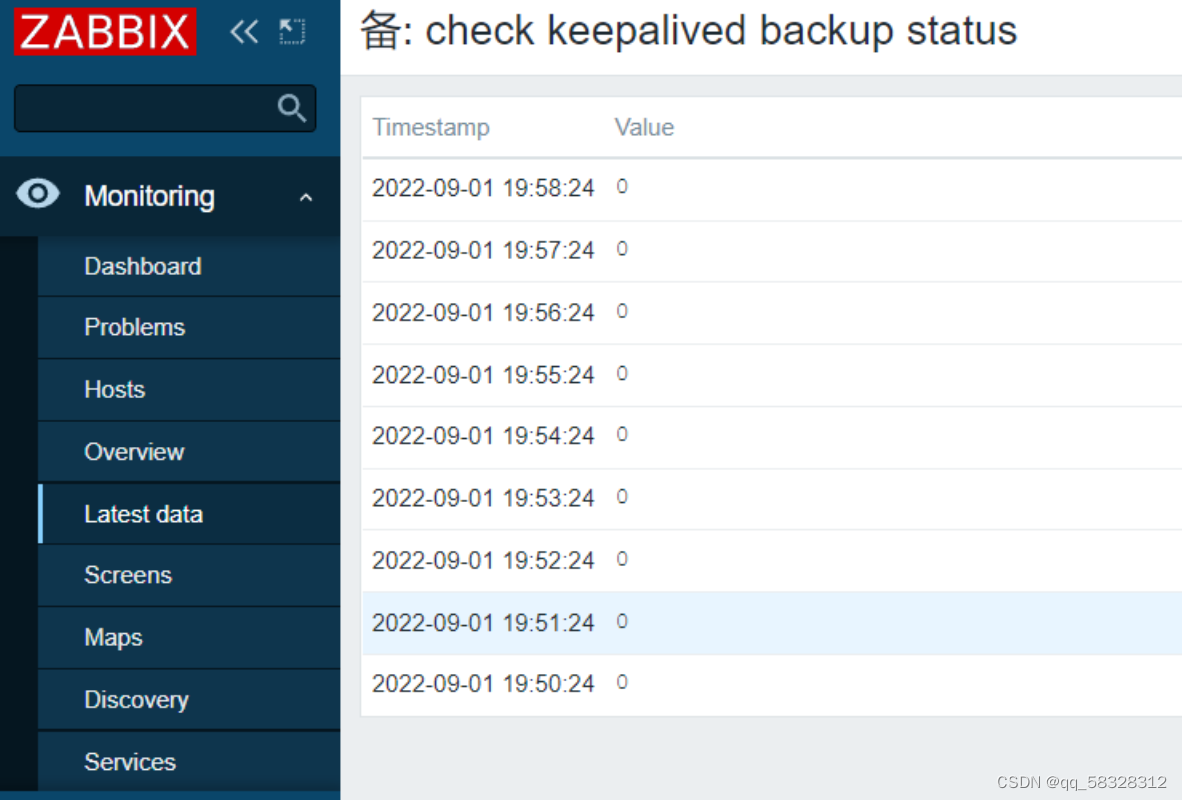
Task: Switch to the Dashboard view
Action: click(142, 266)
